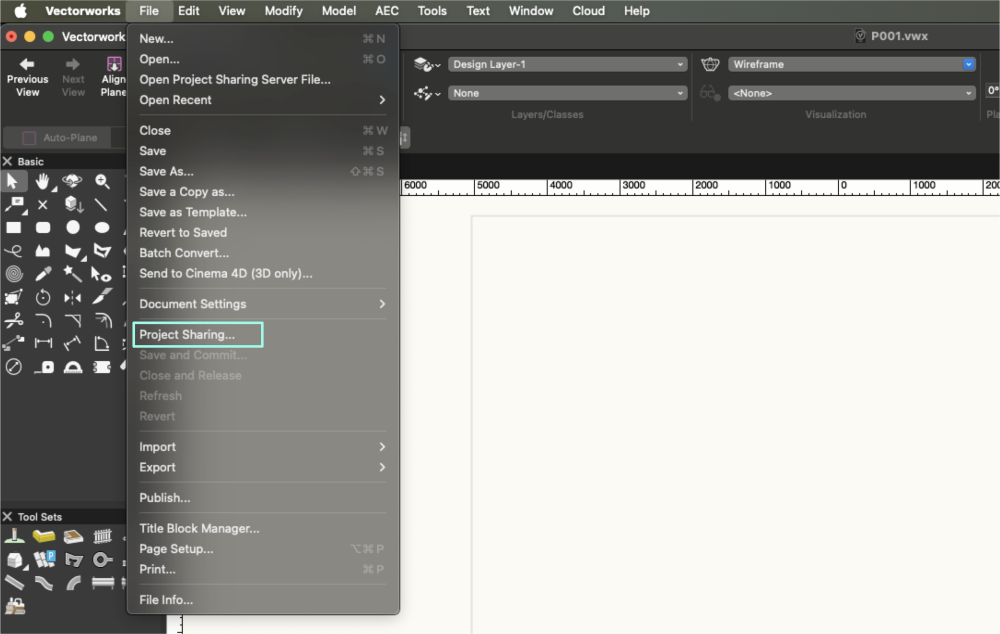
Task: Go to Previous View
Action: pos(27,77)
